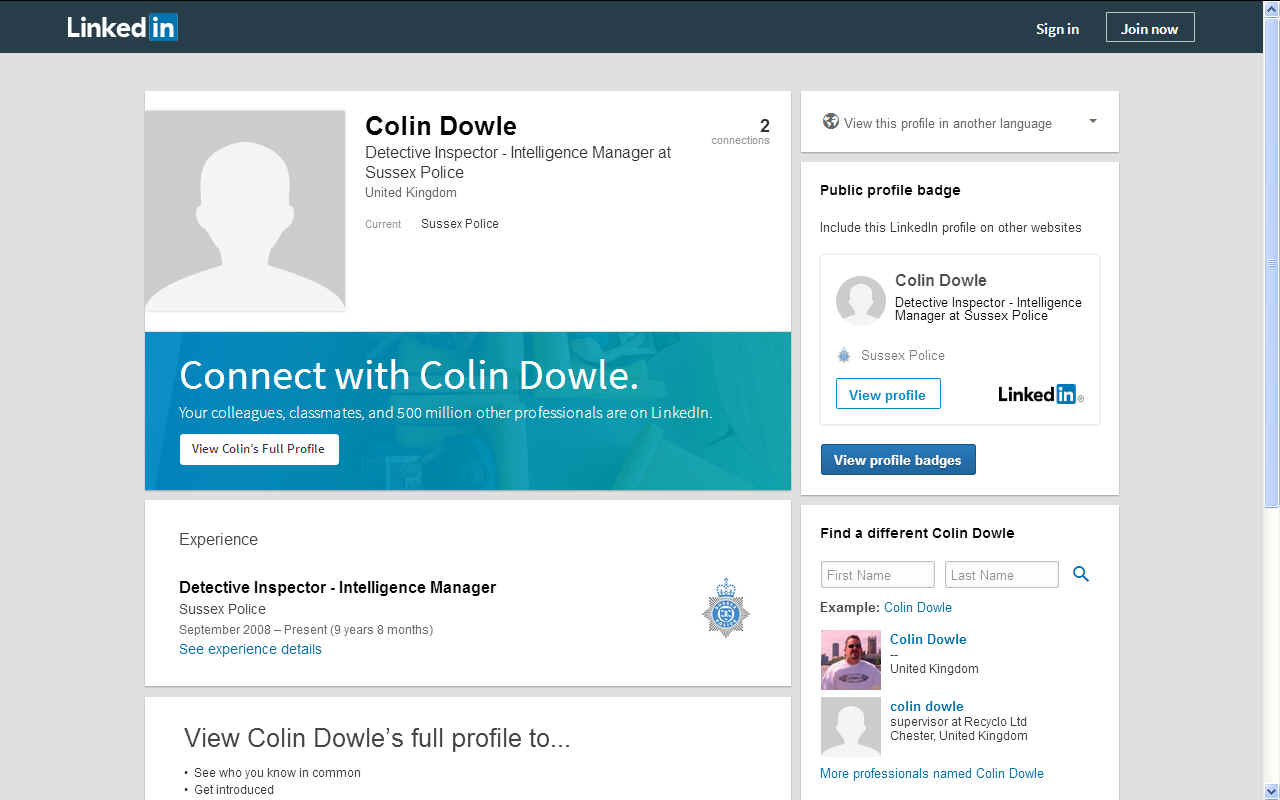This screenshot has width=1280, height=800.
Task: Focus the Last Name input field
Action: (x=1002, y=575)
